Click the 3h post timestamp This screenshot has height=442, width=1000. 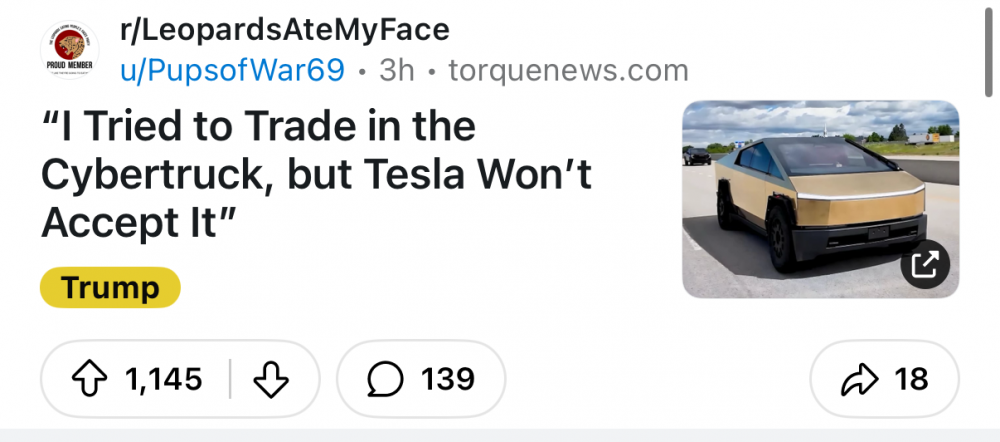pos(398,71)
